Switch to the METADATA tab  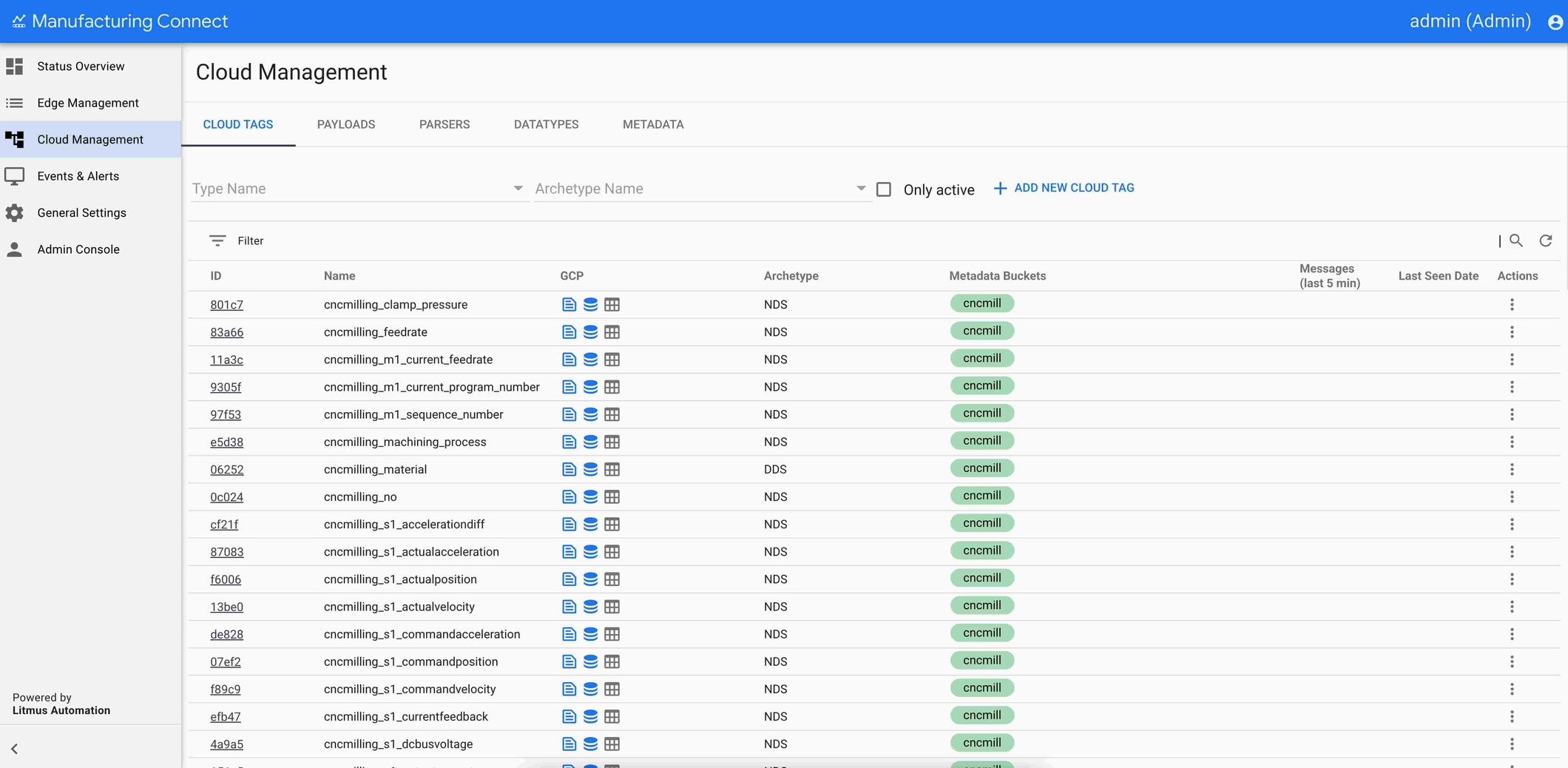coord(653,124)
